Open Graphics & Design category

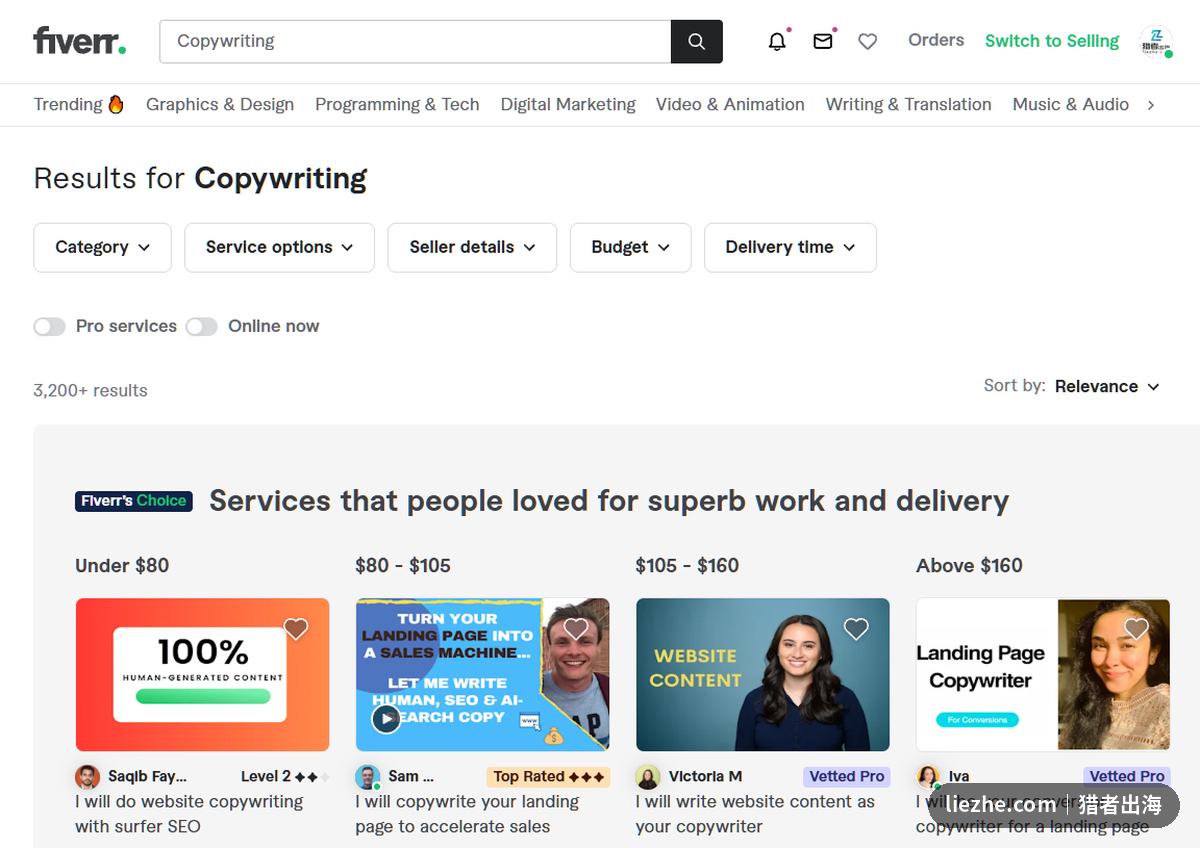[220, 104]
